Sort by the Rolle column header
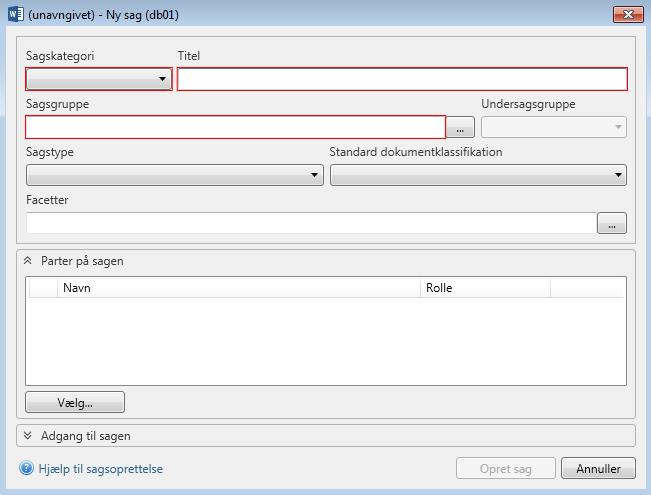The image size is (651, 495). tap(485, 288)
